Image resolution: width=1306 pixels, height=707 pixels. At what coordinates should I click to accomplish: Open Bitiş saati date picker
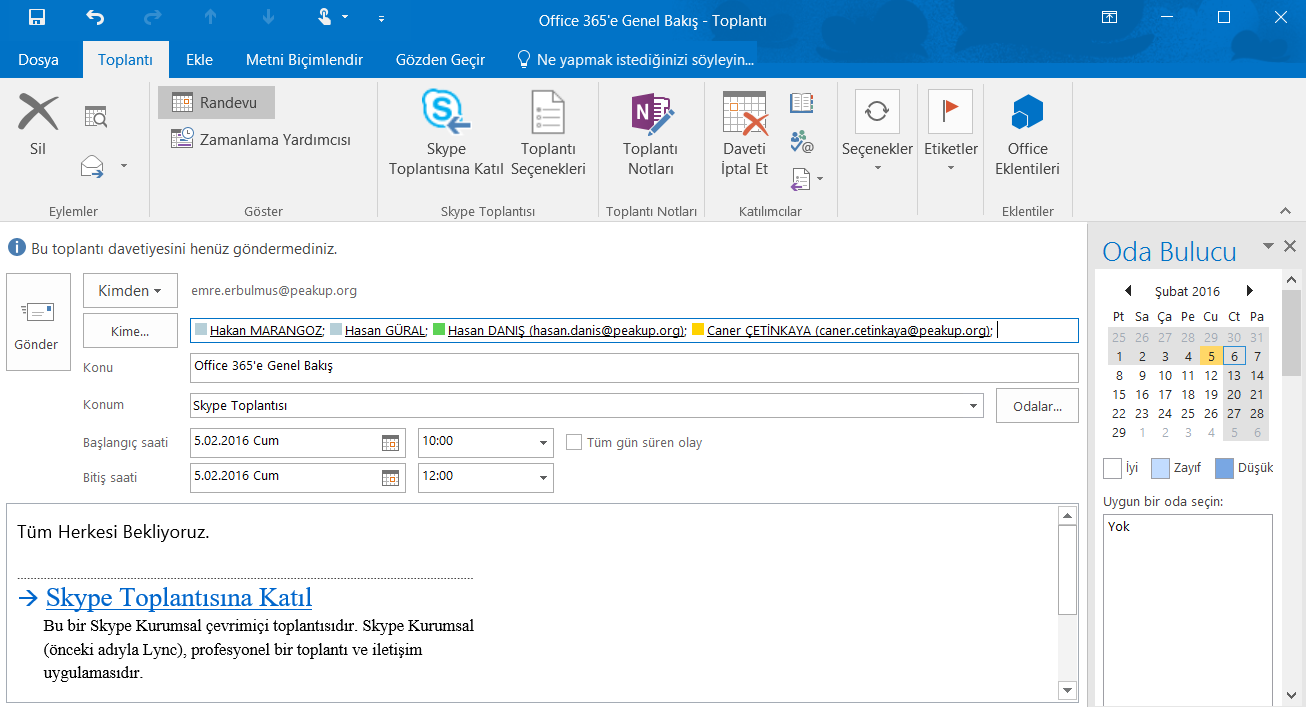point(391,477)
